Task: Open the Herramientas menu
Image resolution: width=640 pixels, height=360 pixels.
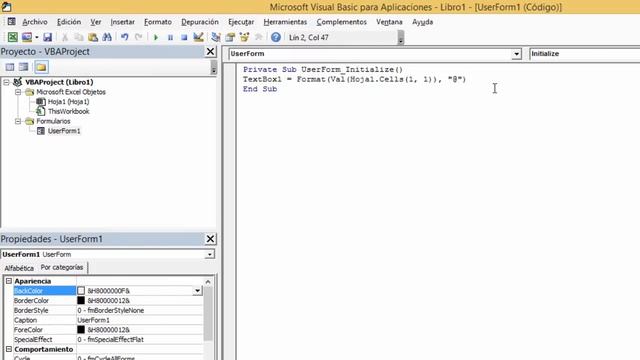Action: tap(285, 22)
